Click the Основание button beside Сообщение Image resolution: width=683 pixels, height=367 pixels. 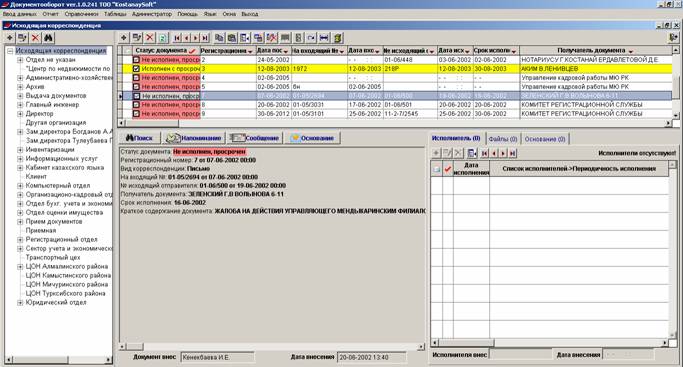312,138
